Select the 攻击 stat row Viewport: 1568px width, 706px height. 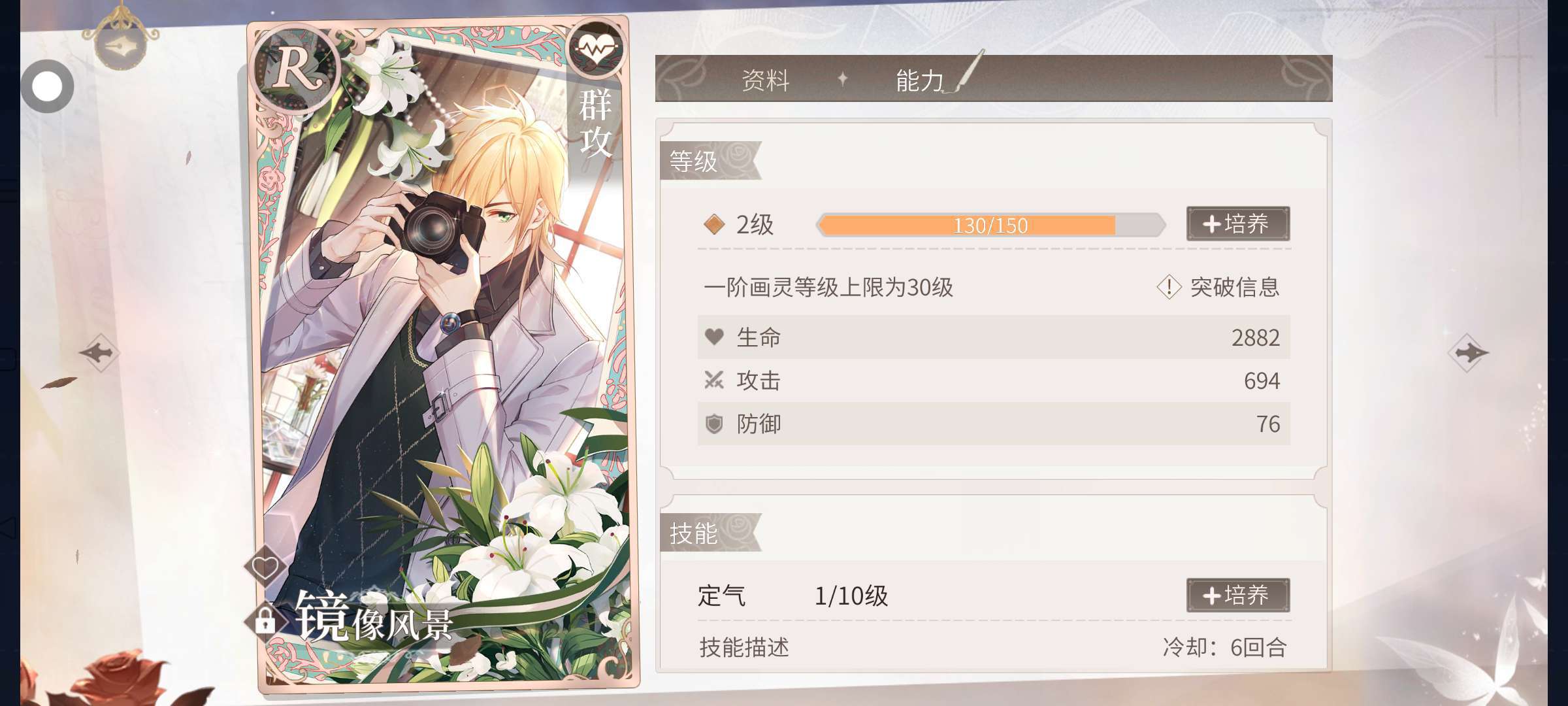[994, 380]
